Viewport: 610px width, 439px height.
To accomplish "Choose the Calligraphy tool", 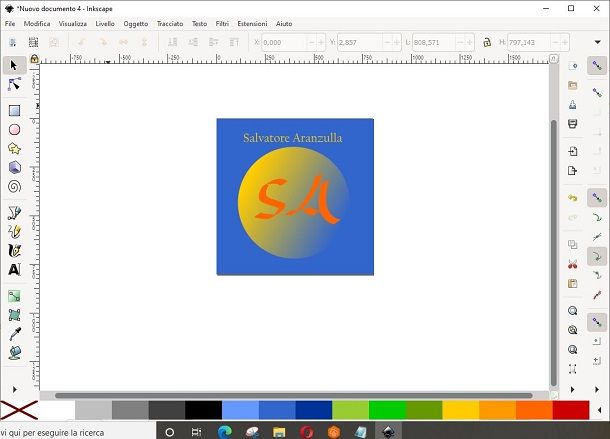I will (14, 251).
